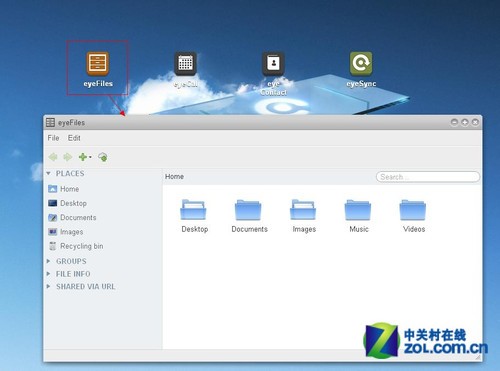Select Desktop in the Places sidebar

[68, 203]
